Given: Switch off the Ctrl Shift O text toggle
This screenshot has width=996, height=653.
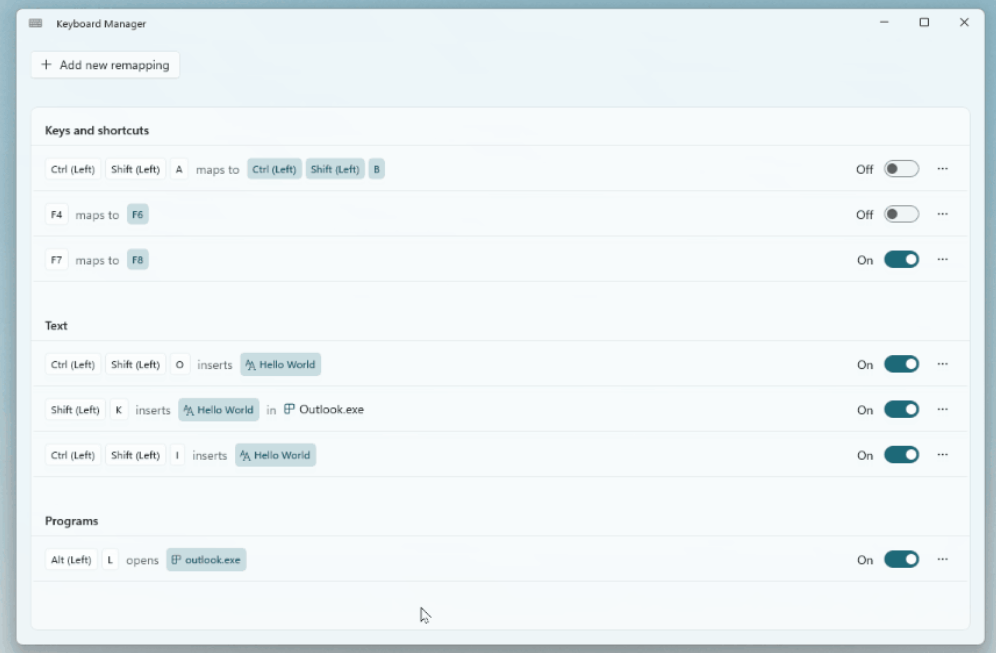Looking at the screenshot, I should [901, 364].
